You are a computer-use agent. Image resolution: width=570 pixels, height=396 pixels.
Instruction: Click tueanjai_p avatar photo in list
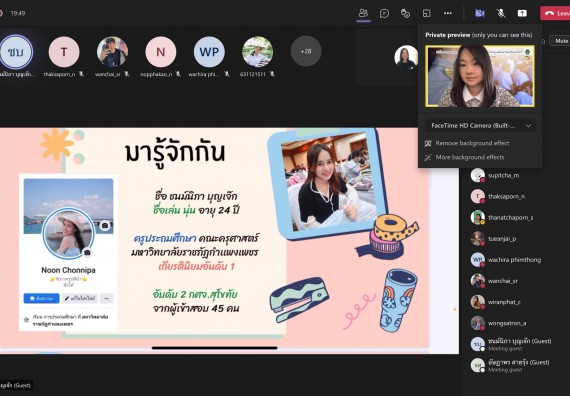tap(478, 239)
